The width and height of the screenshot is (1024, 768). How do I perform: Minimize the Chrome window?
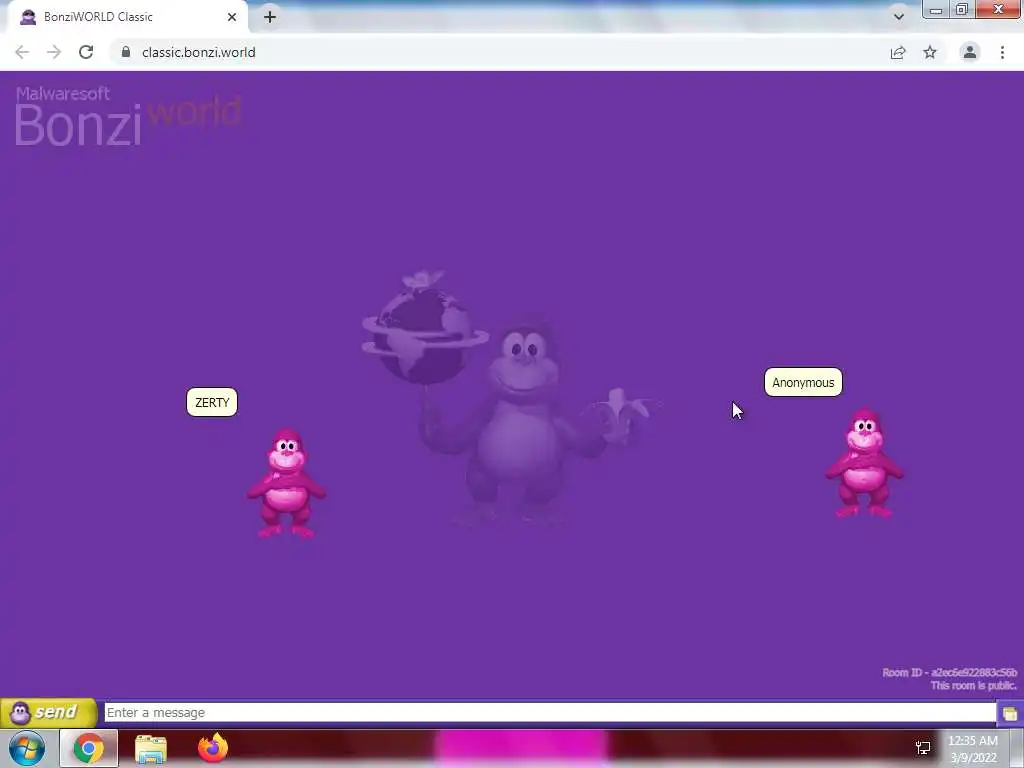(935, 9)
